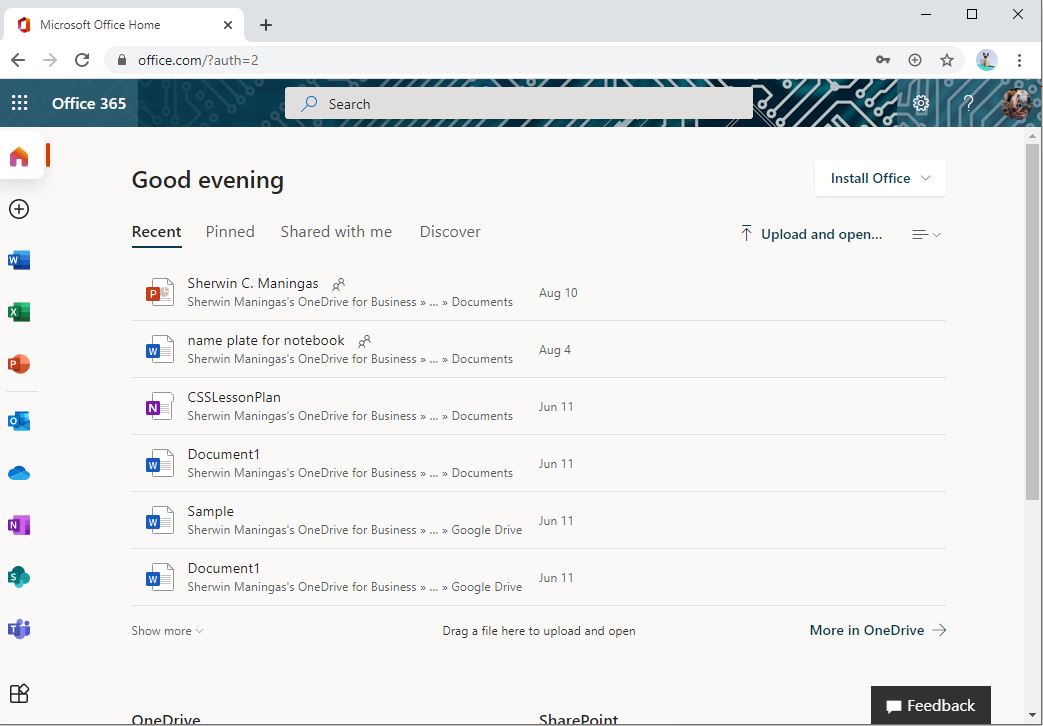1043x726 pixels.
Task: Click the Office Search box
Action: coord(519,104)
